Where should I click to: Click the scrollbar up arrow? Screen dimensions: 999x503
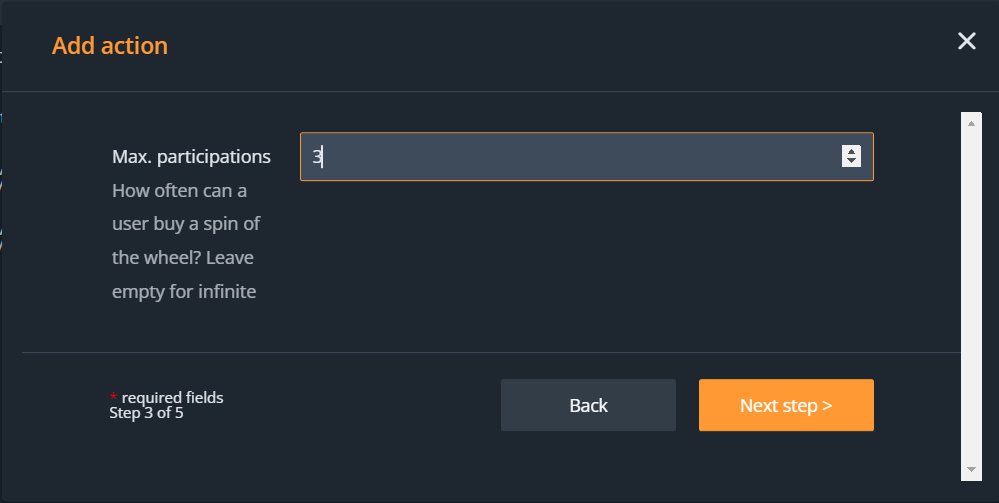[x=970, y=121]
